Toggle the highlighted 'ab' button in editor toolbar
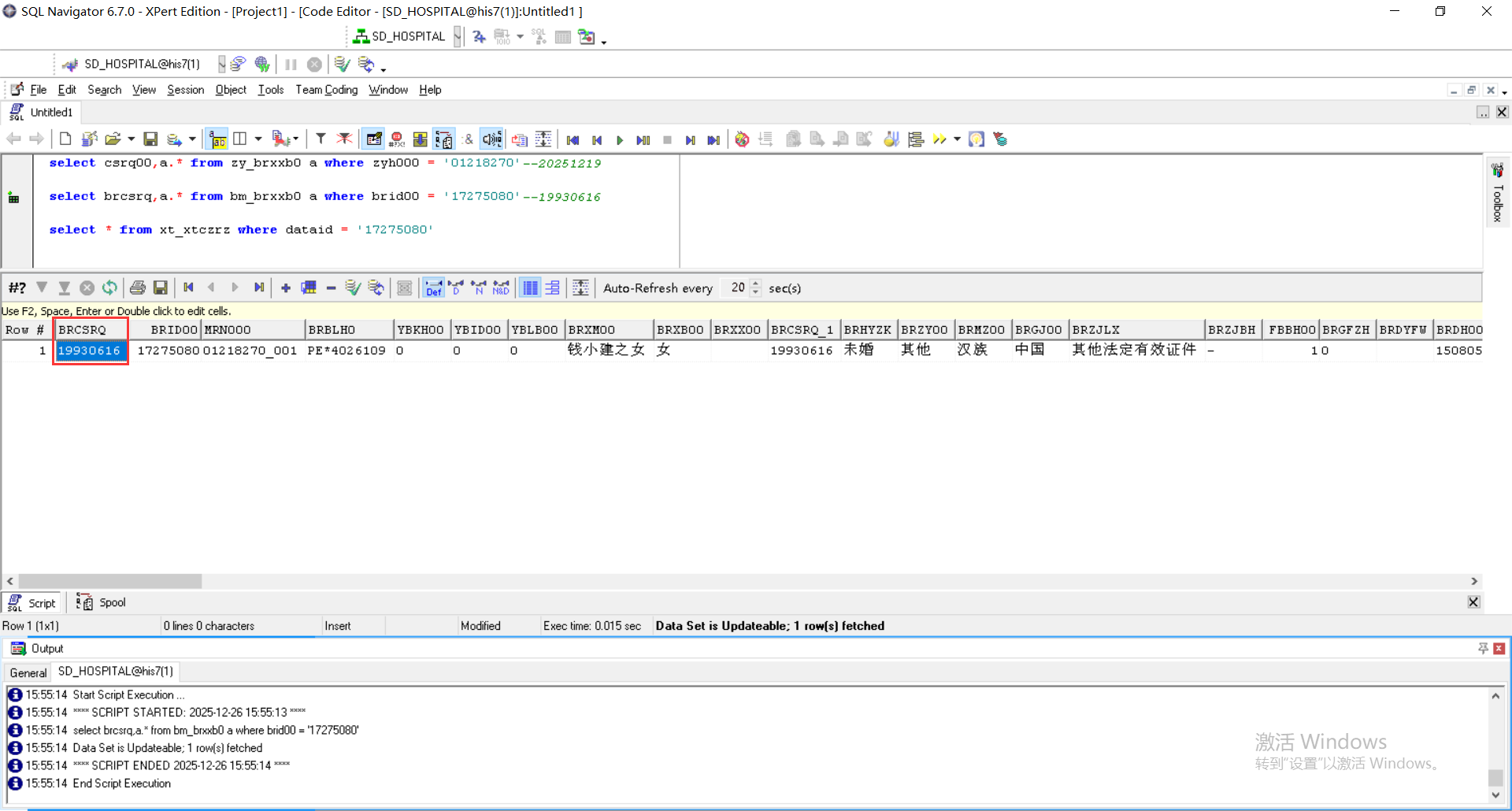The image size is (1512, 811). coord(217,139)
